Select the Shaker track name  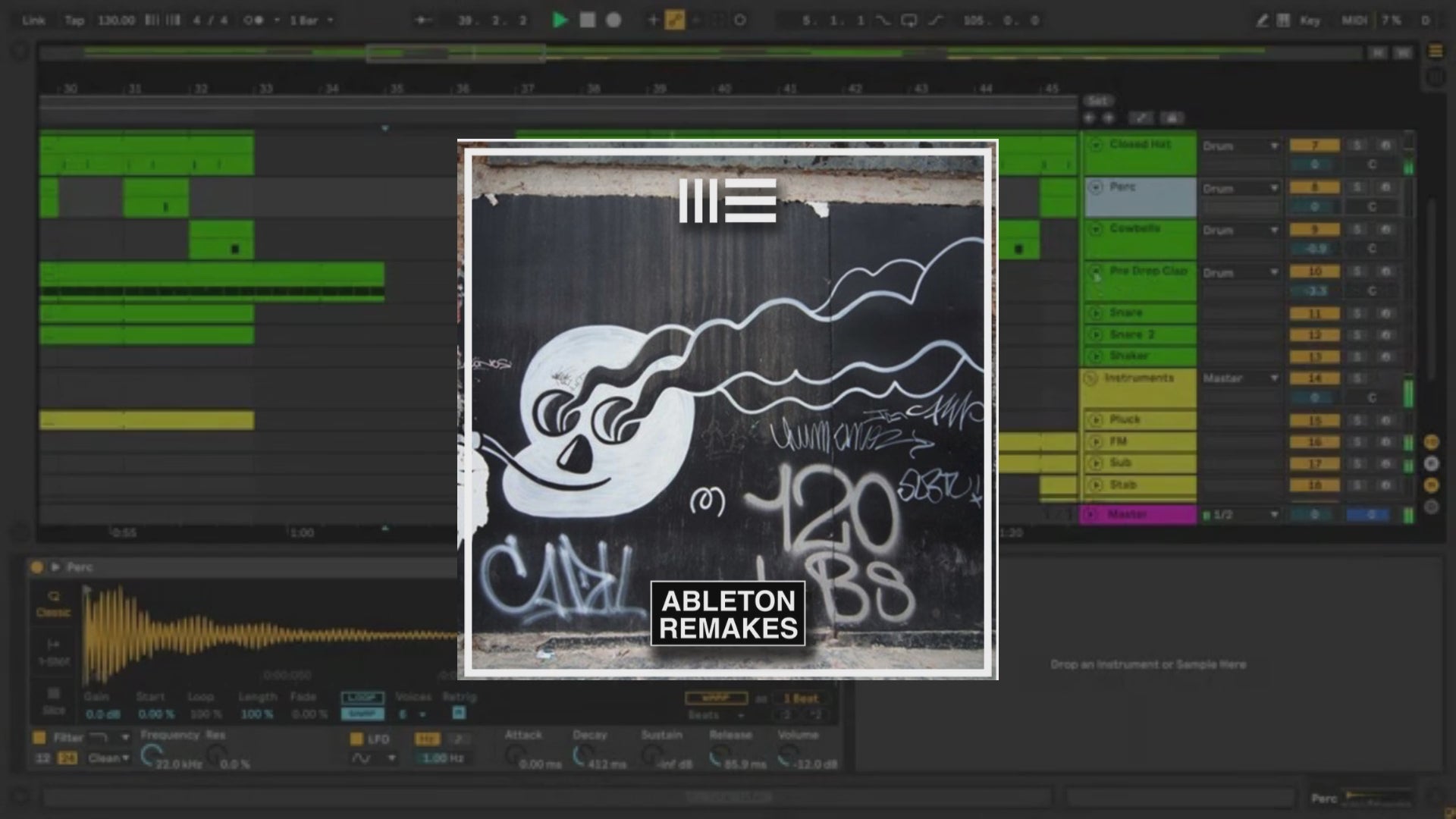tap(1129, 356)
